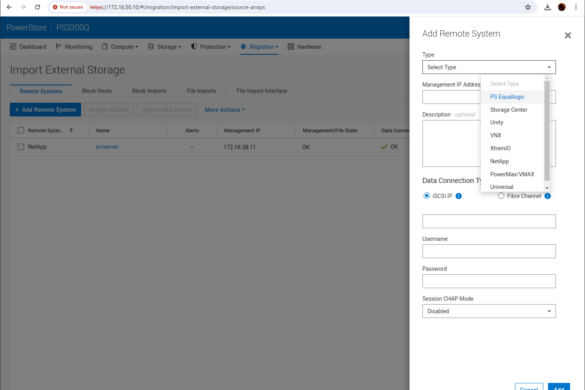The image size is (585, 390).
Task: Open browser three-dot menu
Action: [x=576, y=7]
